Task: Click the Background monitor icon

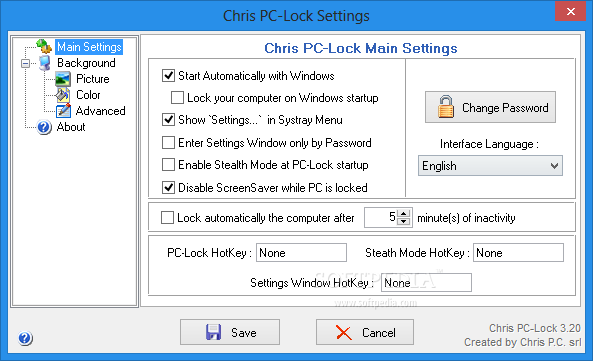Action: pos(45,63)
